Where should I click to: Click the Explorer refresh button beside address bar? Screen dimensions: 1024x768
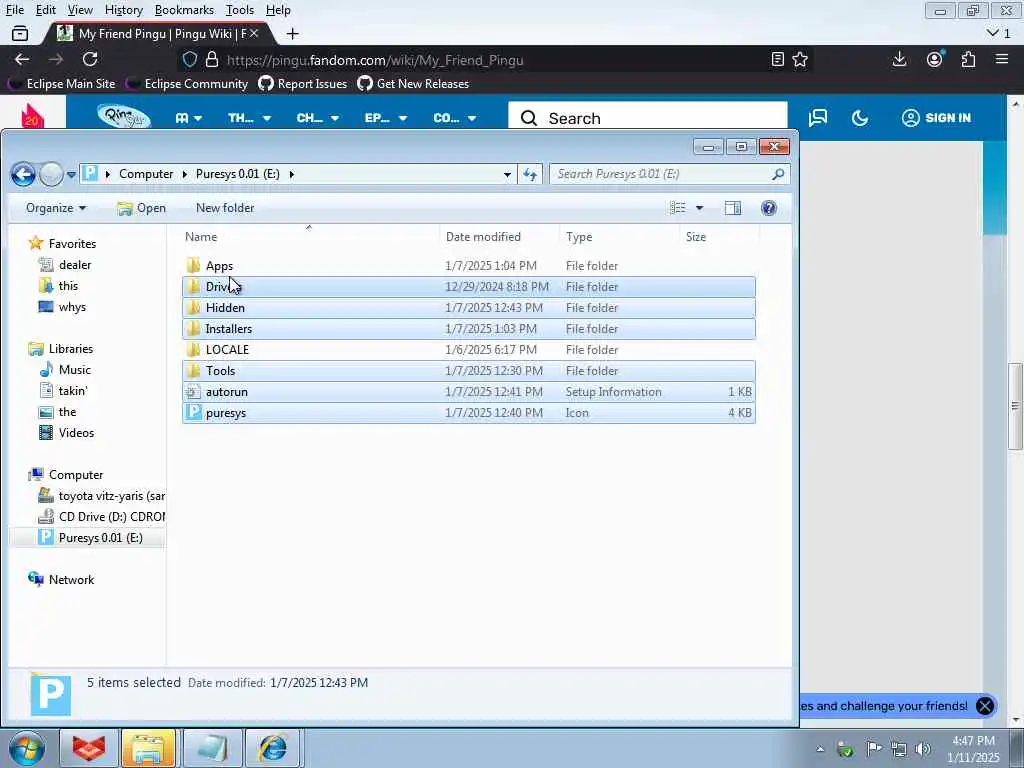coord(530,174)
